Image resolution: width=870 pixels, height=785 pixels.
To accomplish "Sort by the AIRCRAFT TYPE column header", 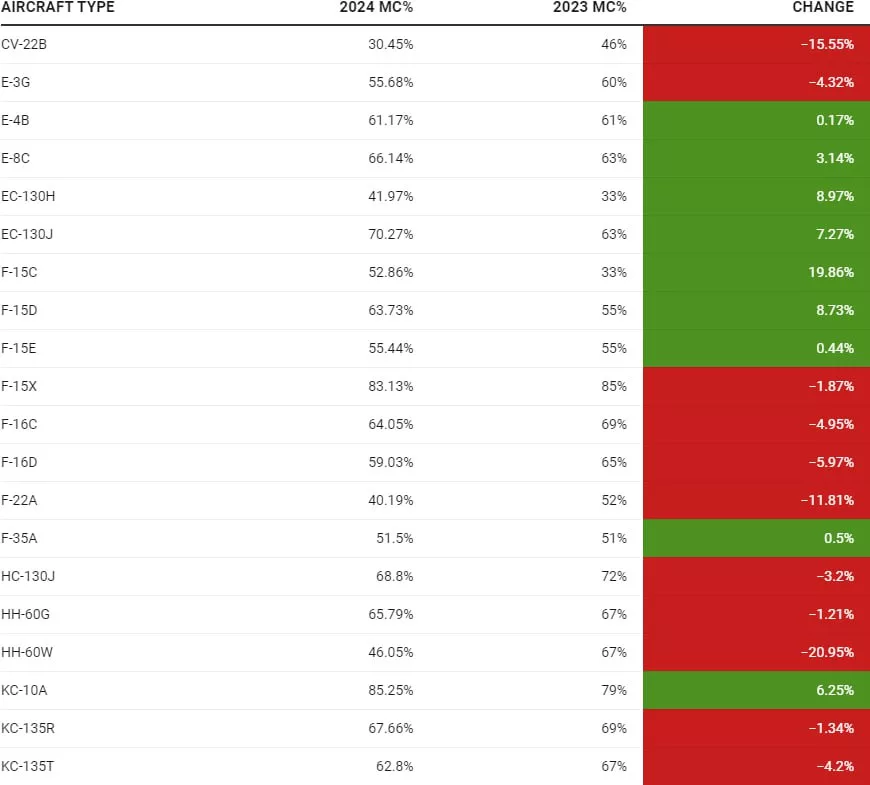I will pos(58,7).
